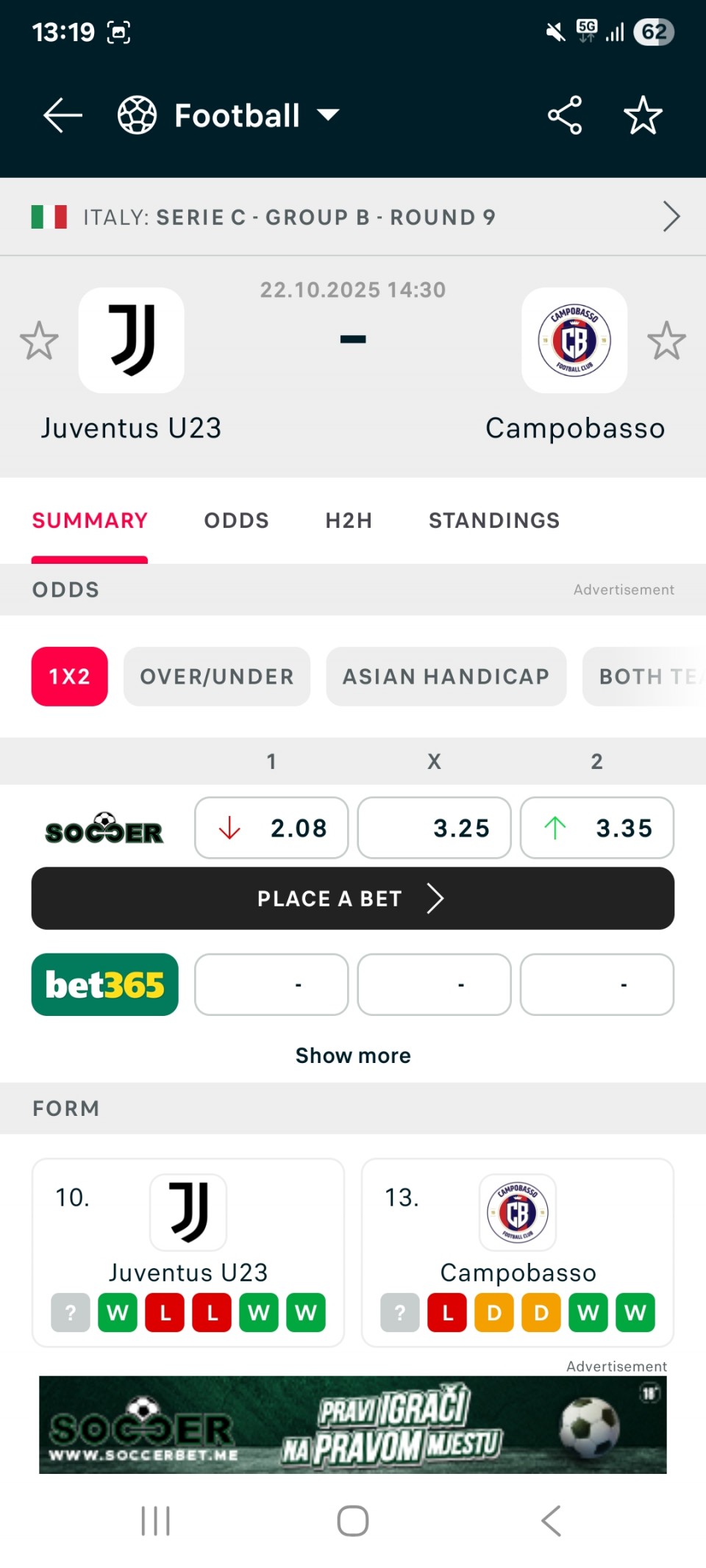Tap the back arrow in header
The image size is (706, 1568).
pos(63,115)
